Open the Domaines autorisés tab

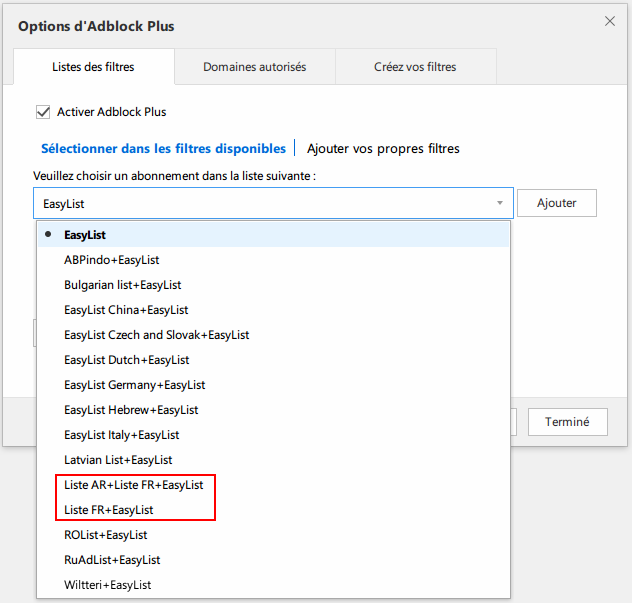click(x=255, y=67)
